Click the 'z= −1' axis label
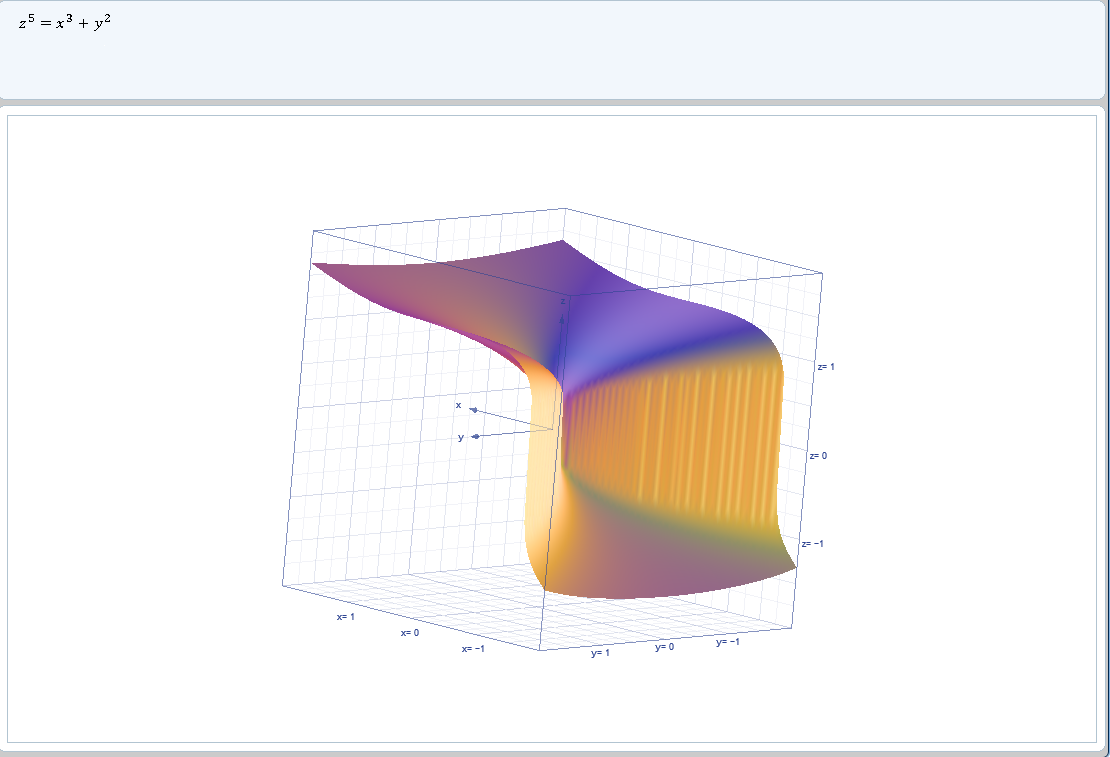1110x757 pixels. click(812, 544)
